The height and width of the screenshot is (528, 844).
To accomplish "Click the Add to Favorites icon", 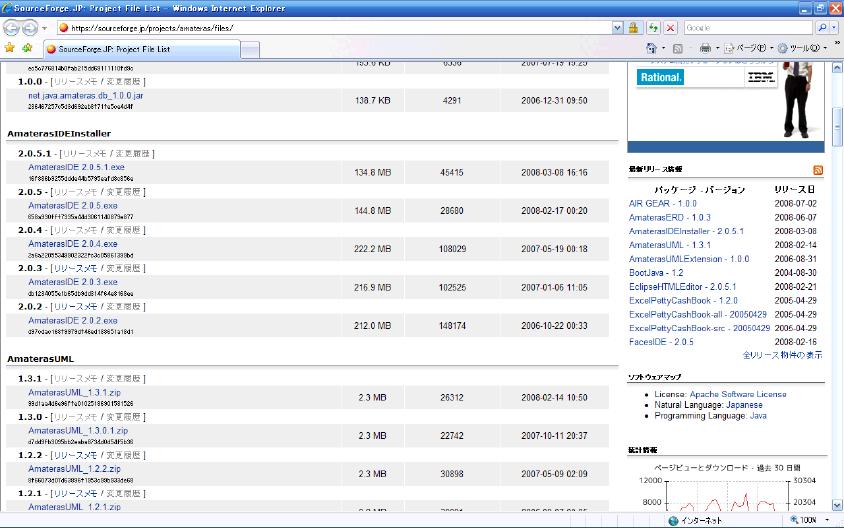I will click(x=27, y=48).
